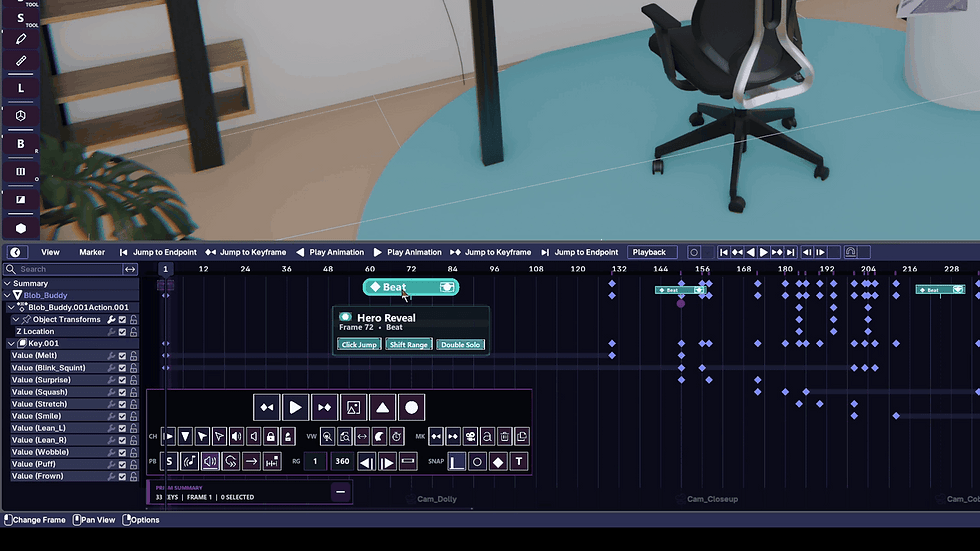Toggle the S sync button in PB row
Image resolution: width=980 pixels, height=551 pixels.
coord(169,462)
